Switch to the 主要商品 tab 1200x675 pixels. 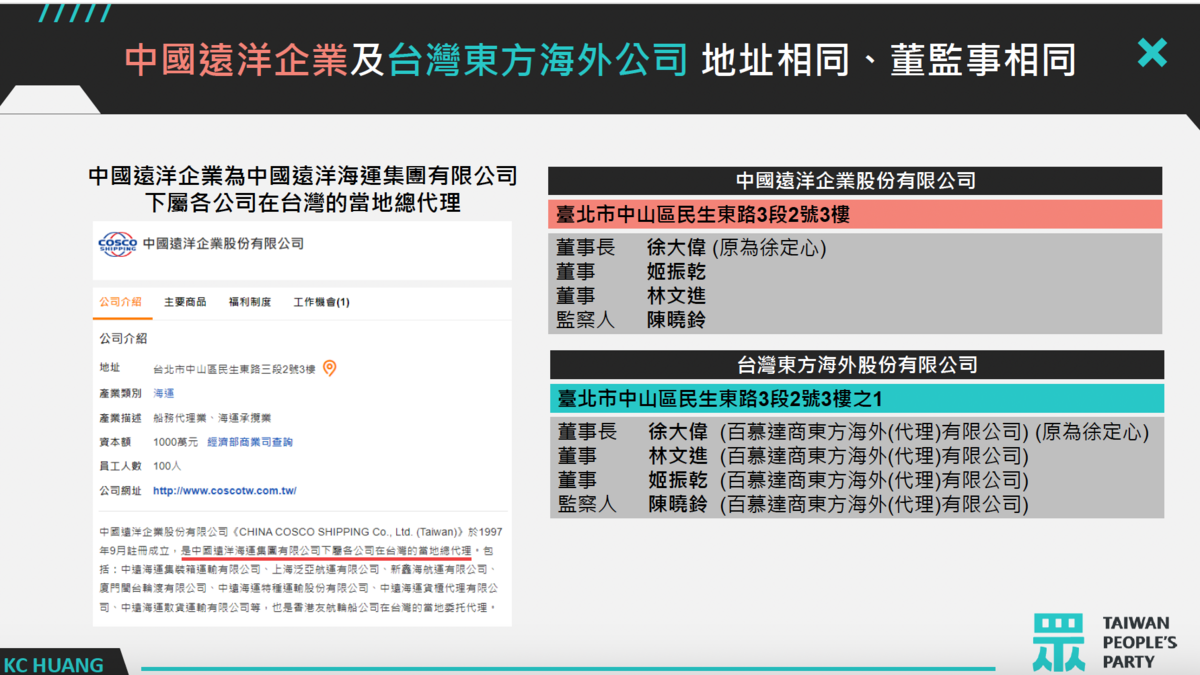coord(185,302)
